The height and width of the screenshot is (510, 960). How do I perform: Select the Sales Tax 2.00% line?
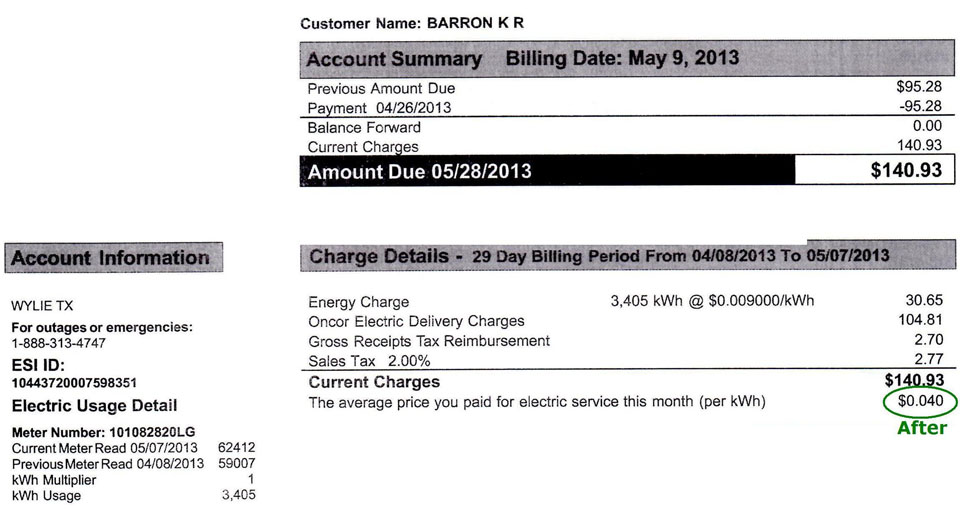[x=626, y=360]
